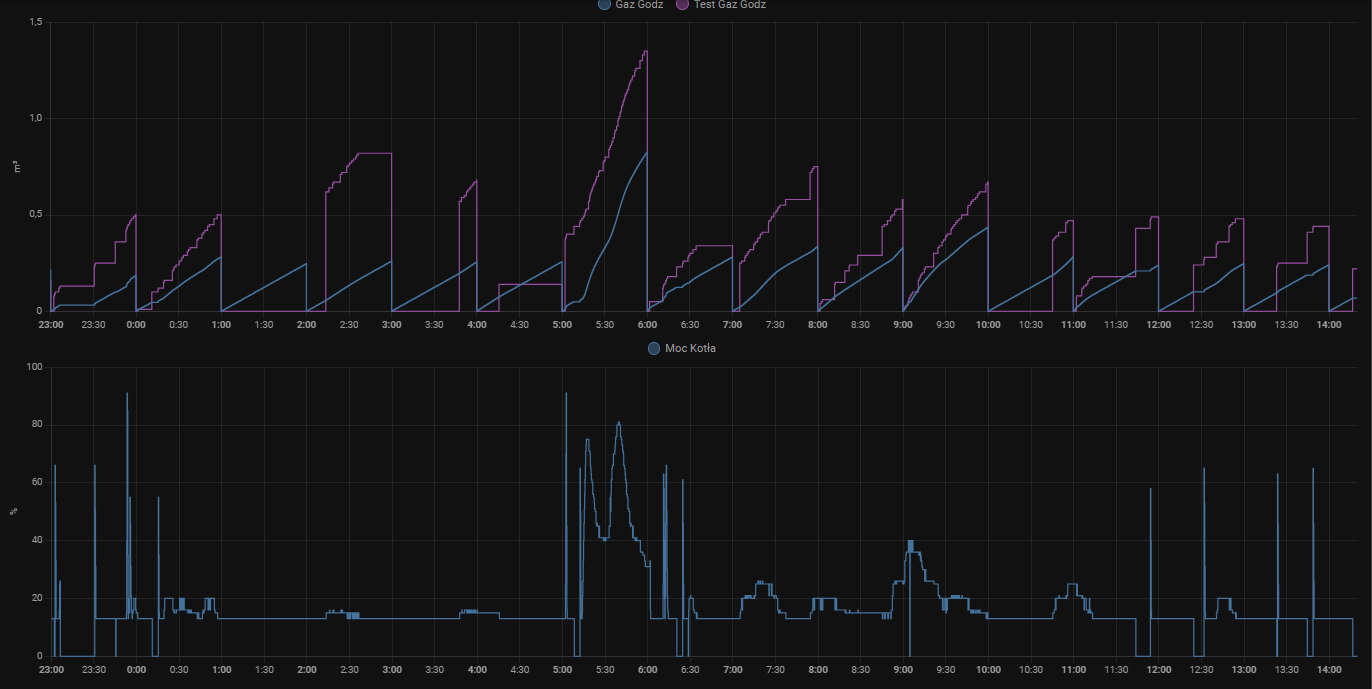The image size is (1372, 689).
Task: Click 12:00 label on the boiler power axis
Action: pos(1158,669)
